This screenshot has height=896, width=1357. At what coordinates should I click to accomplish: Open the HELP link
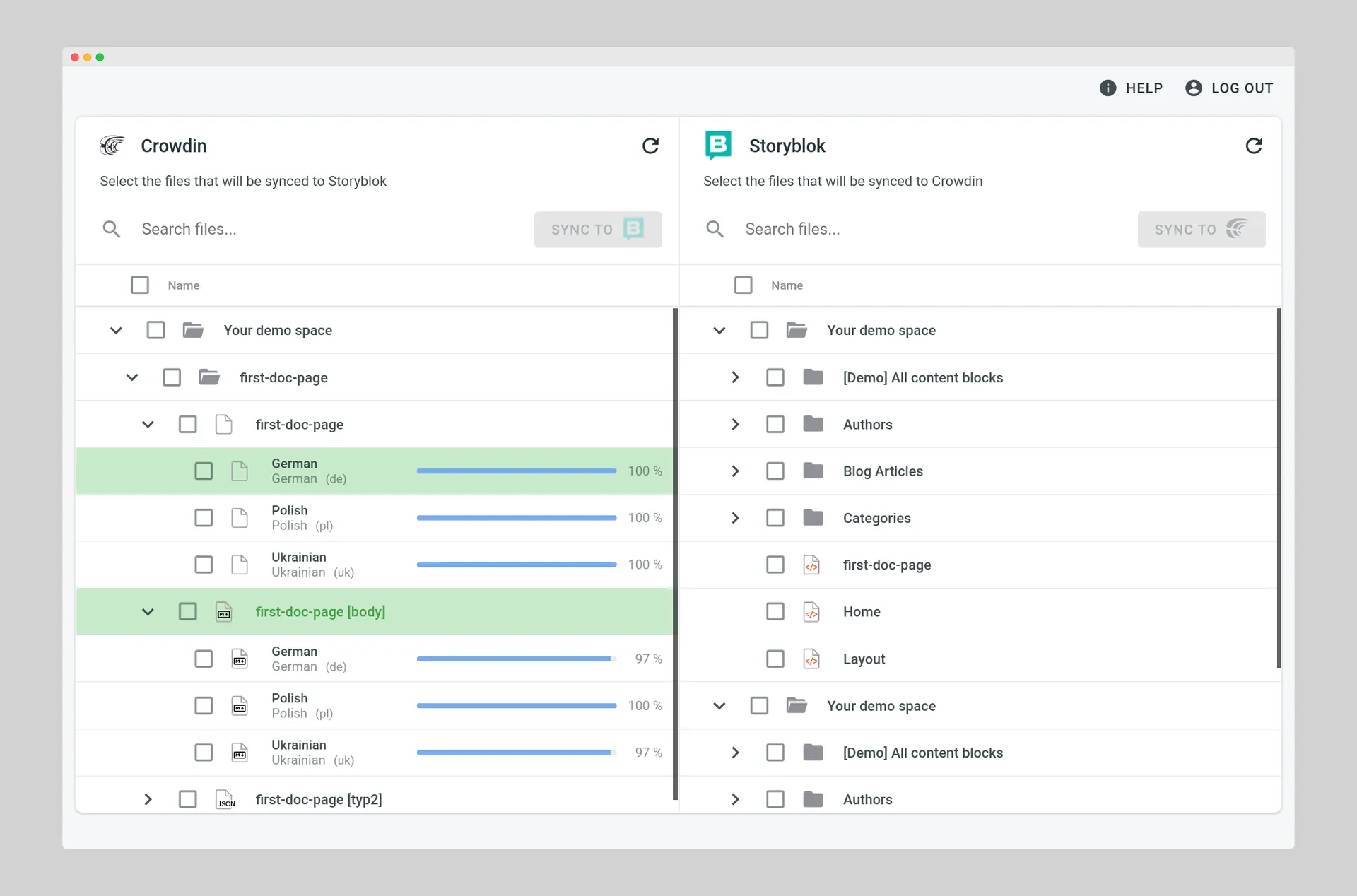1132,88
